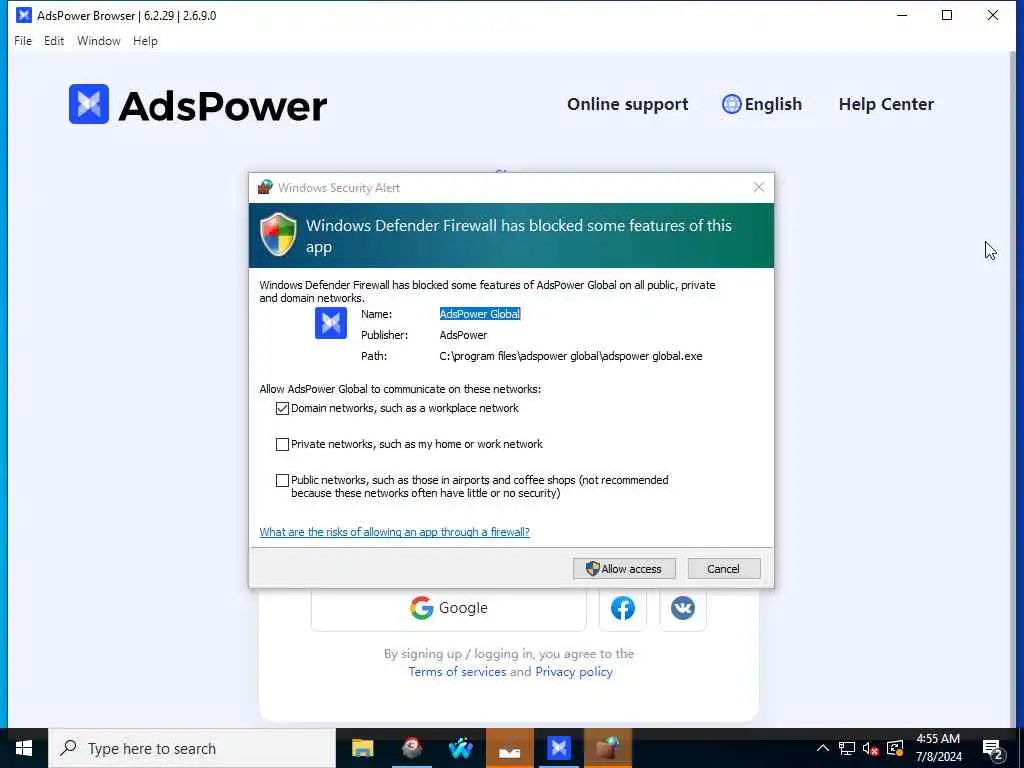The image size is (1024, 768).
Task: Sign in with Google button
Action: 449,608
